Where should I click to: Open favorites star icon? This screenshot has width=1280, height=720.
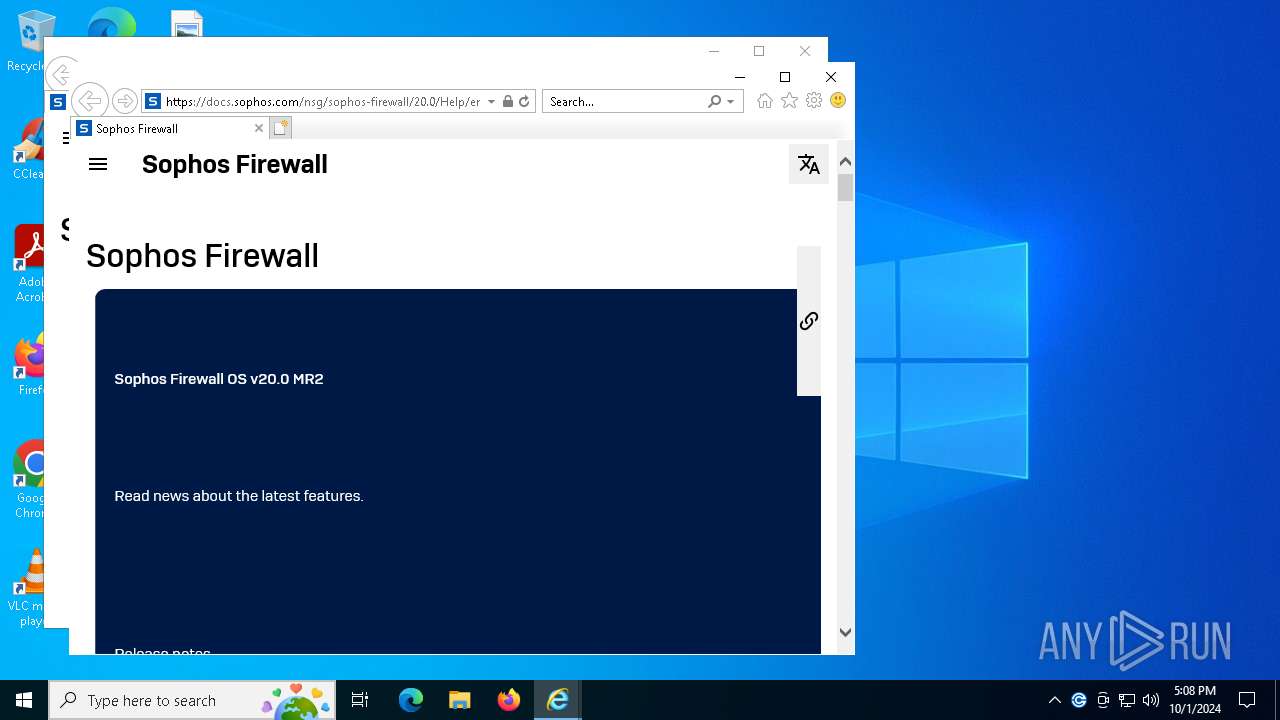790,101
